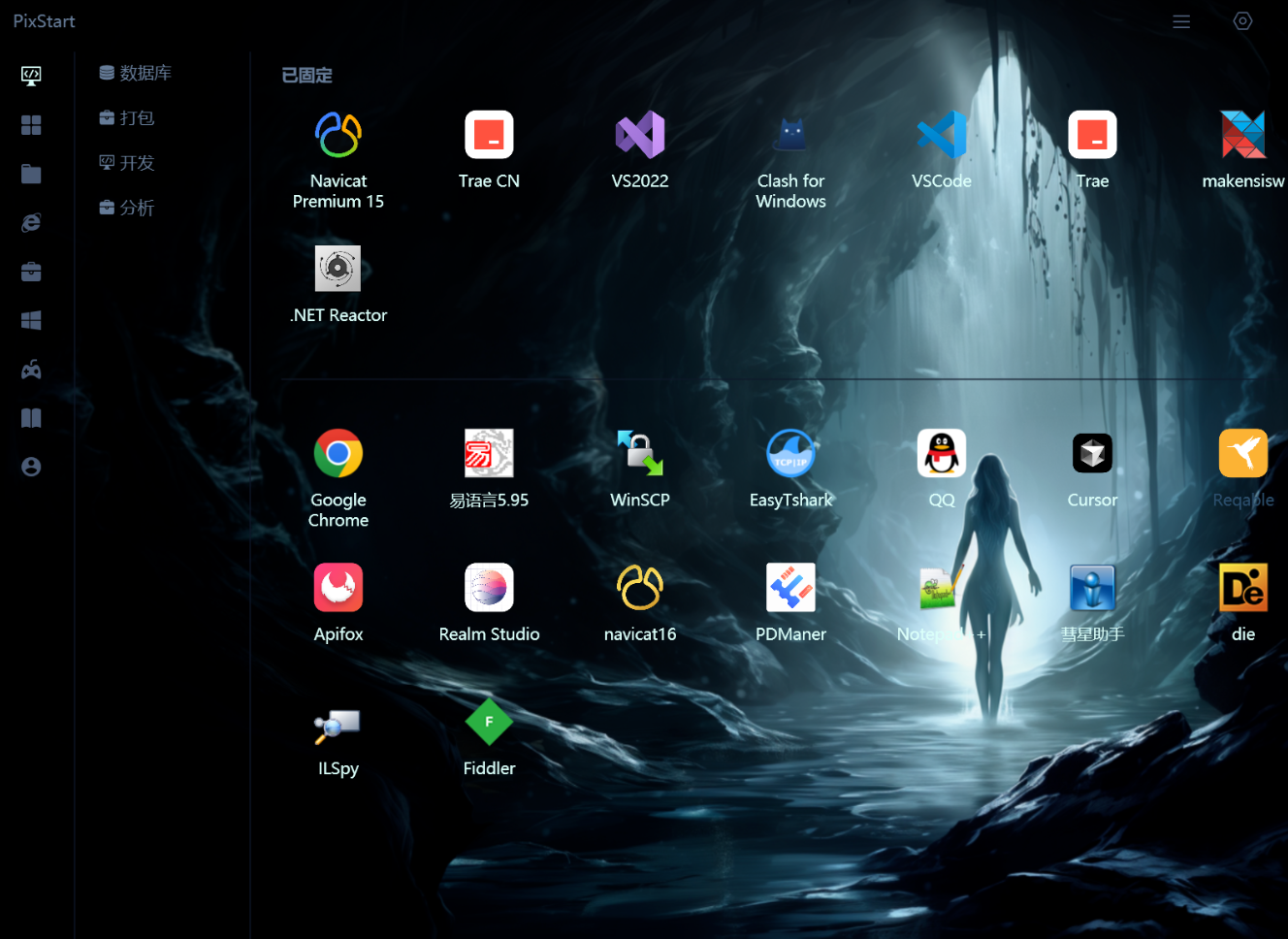Open the Cursor editor
This screenshot has height=939, width=1288.
coord(1092,453)
